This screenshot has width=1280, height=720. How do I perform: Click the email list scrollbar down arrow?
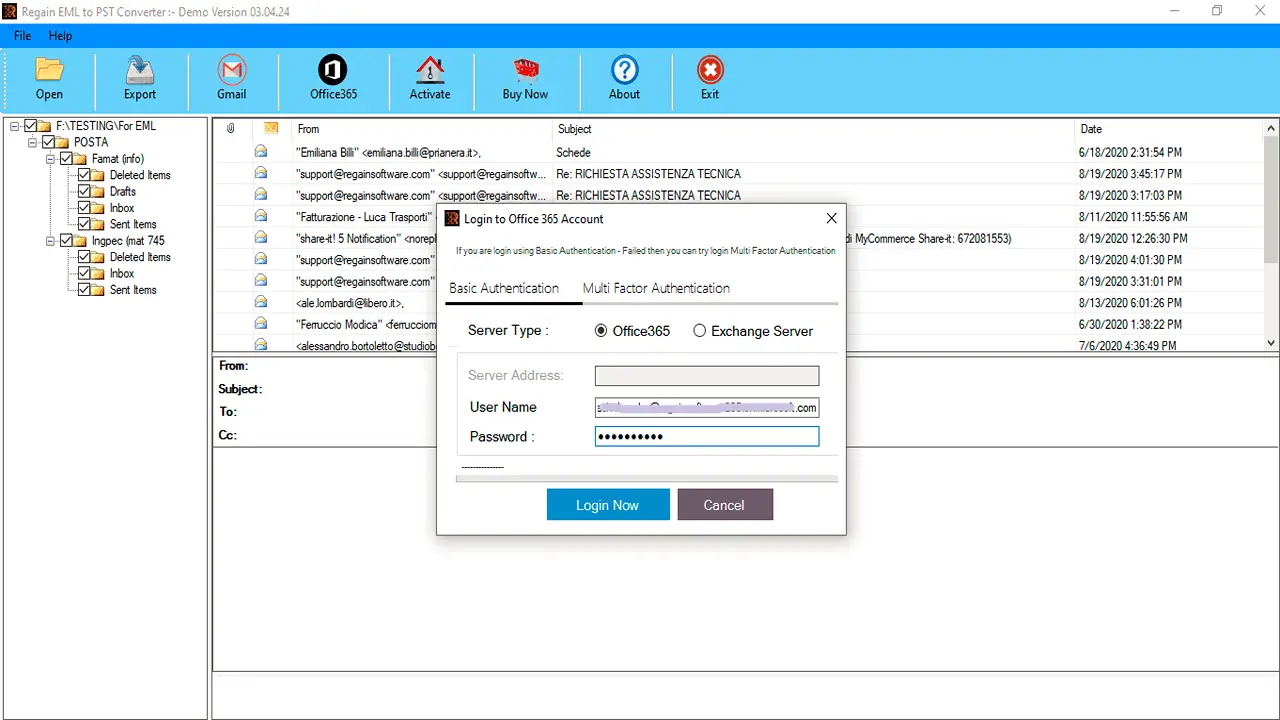coord(1272,342)
